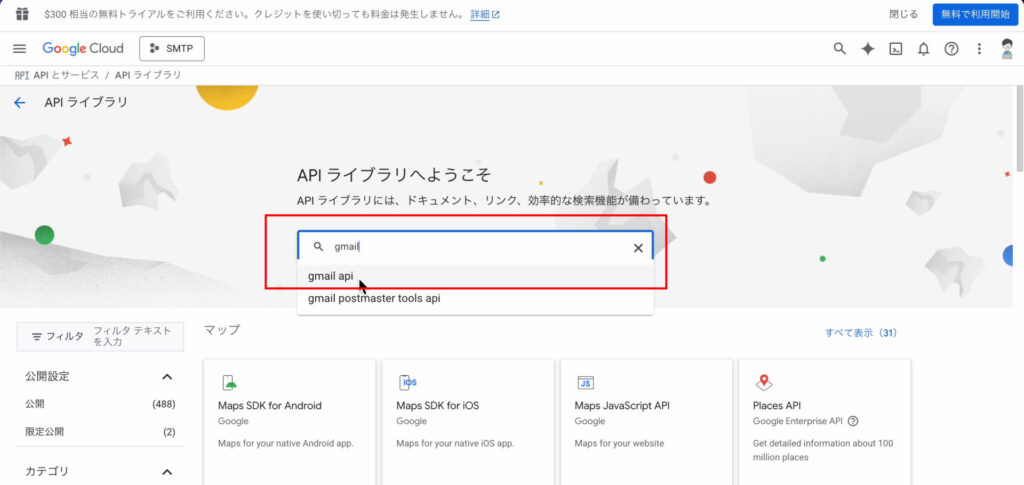Click the gmail search input field

tap(475, 247)
